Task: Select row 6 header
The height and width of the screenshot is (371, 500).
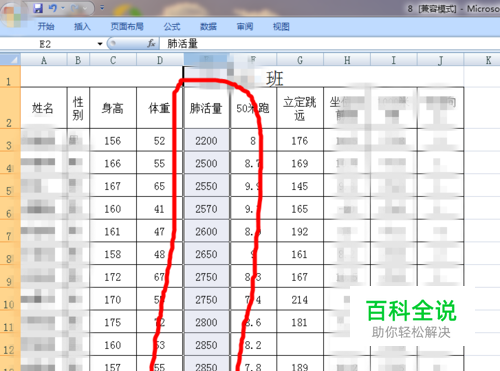Action: pos(10,208)
